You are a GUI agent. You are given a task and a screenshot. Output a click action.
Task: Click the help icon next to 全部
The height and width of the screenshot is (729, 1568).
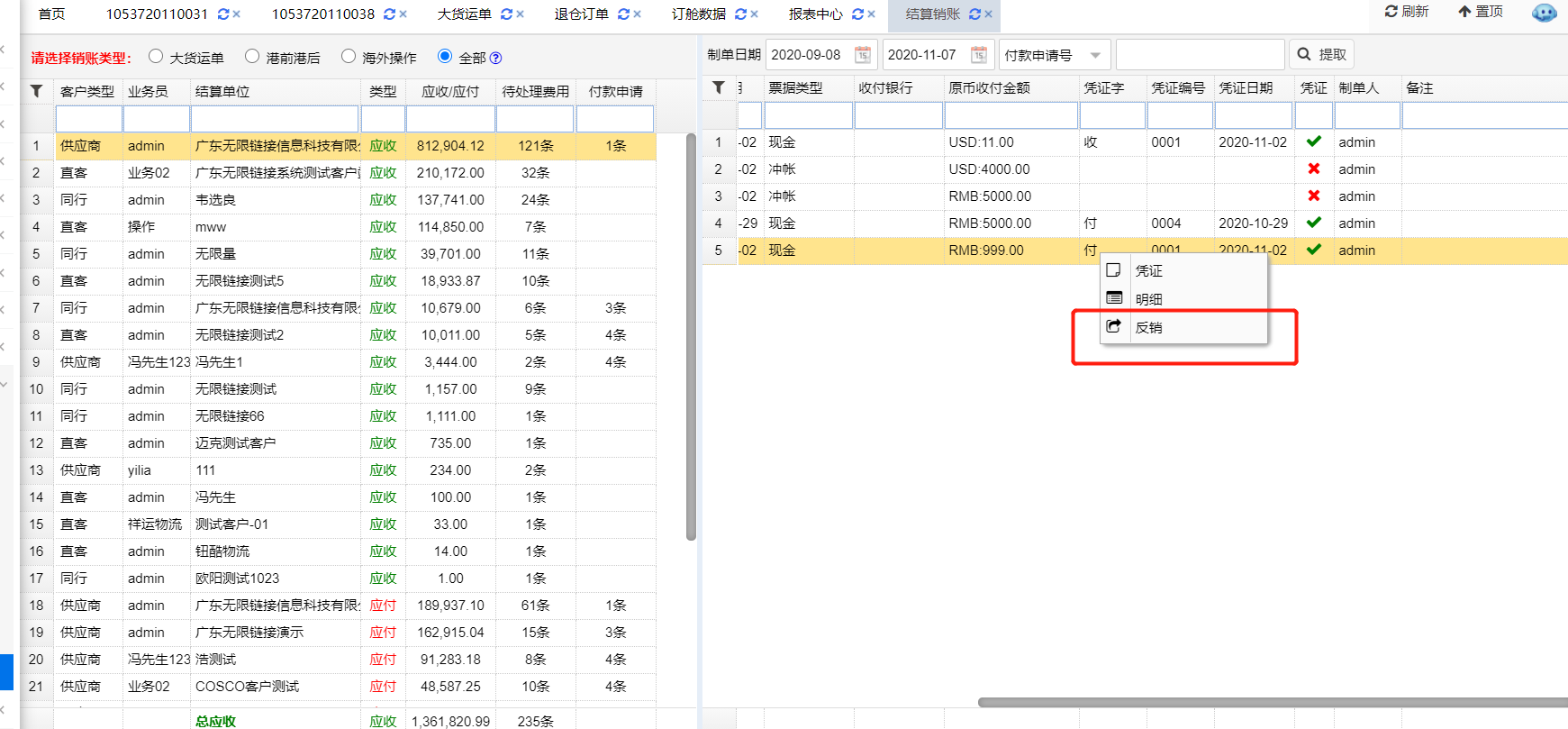pos(495,58)
